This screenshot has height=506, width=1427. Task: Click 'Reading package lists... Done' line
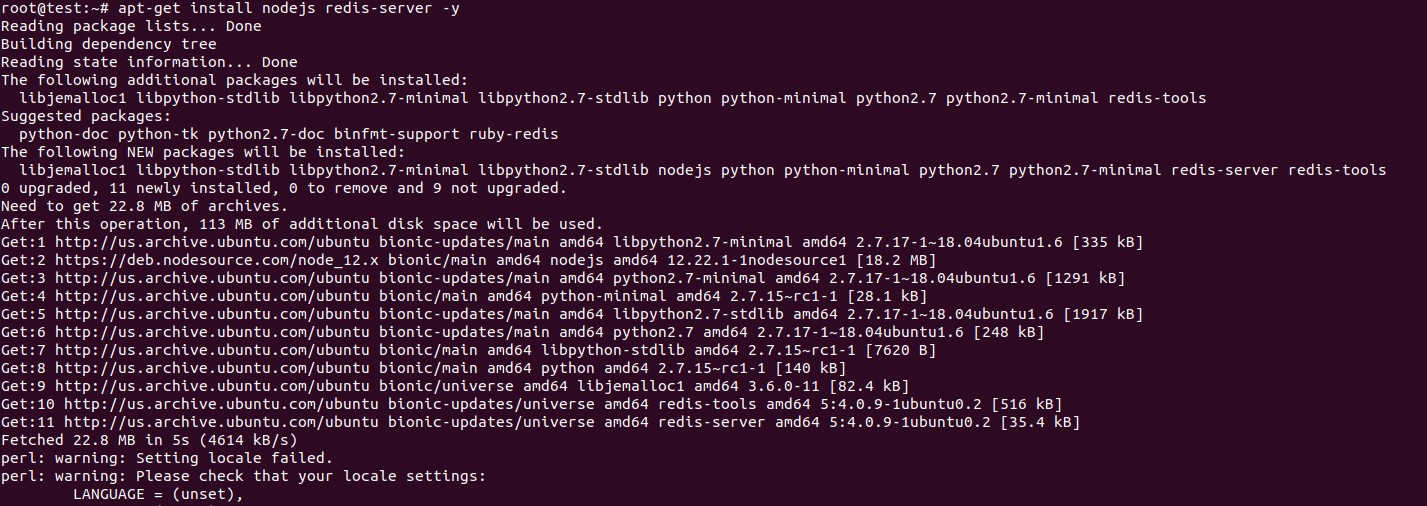click(131, 26)
